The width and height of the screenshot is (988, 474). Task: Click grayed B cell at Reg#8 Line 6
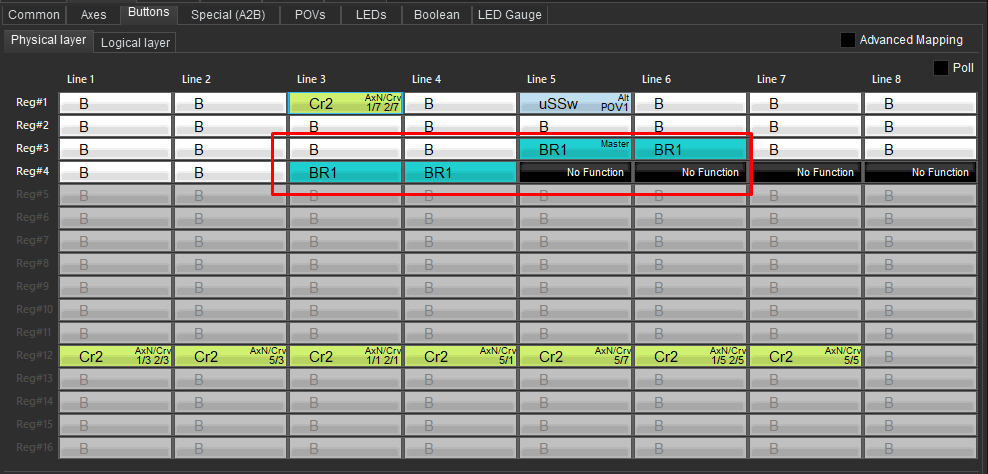pos(691,264)
